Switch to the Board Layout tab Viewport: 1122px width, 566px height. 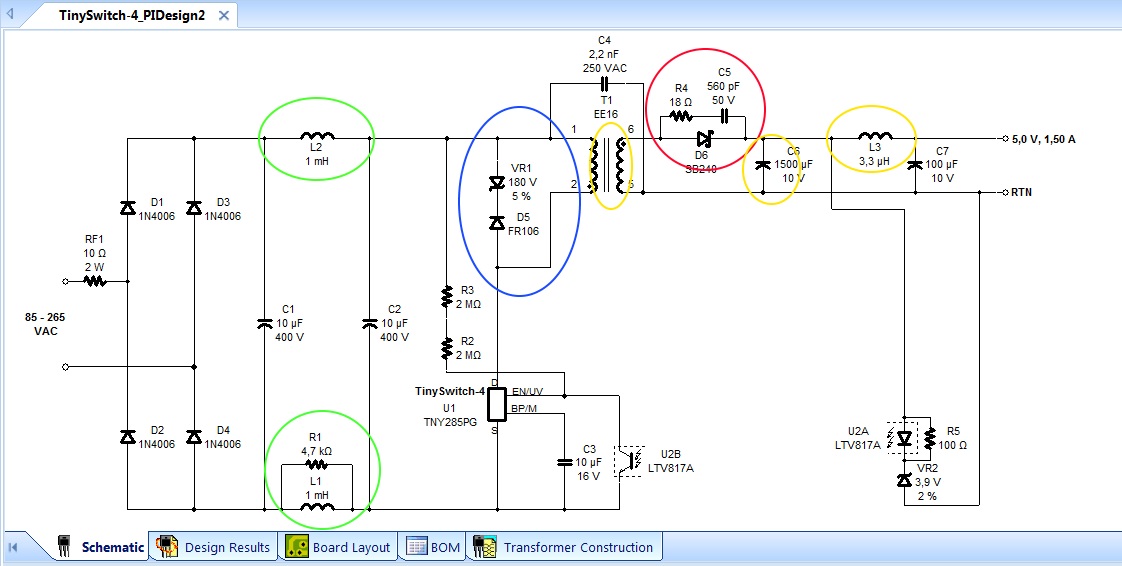(339, 547)
